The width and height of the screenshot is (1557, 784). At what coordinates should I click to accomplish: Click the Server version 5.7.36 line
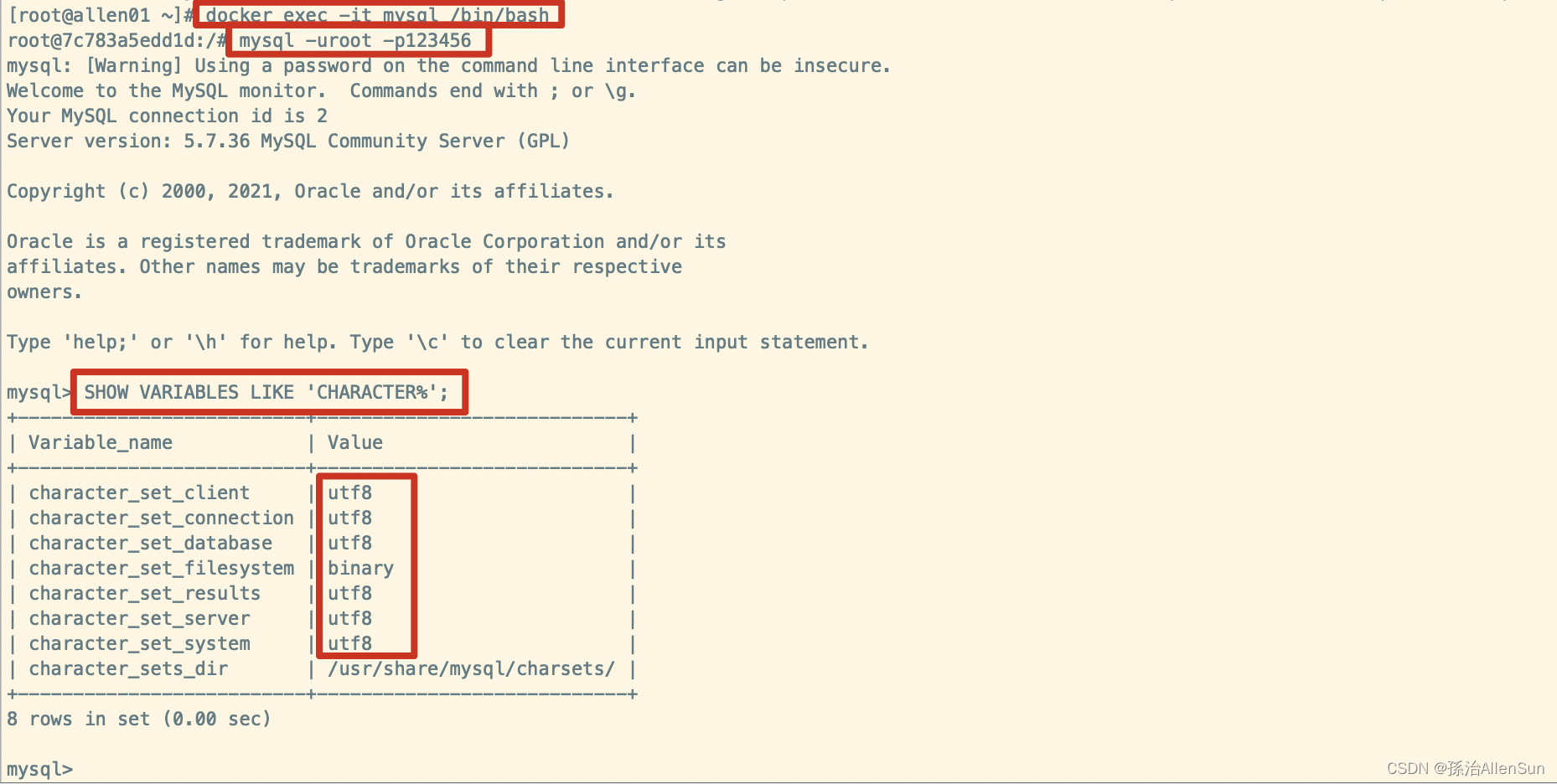point(288,141)
